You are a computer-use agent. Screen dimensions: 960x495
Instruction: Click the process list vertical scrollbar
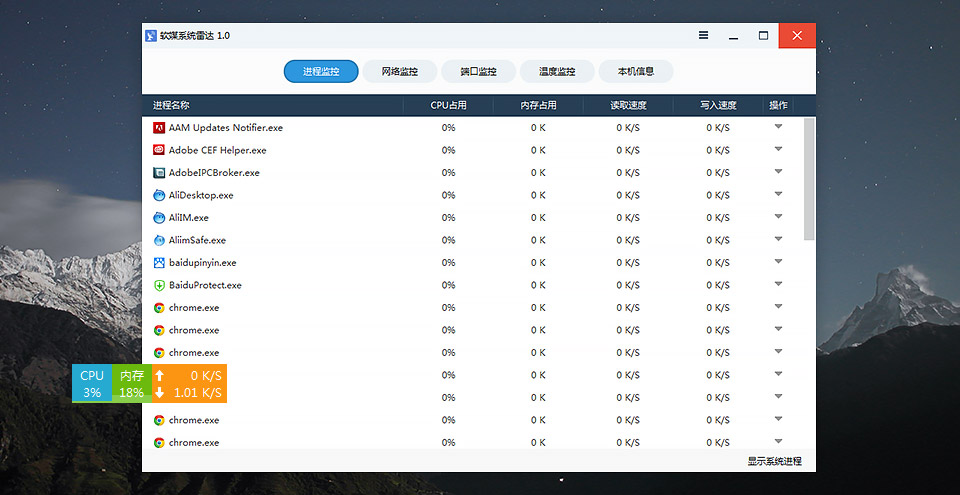point(809,180)
